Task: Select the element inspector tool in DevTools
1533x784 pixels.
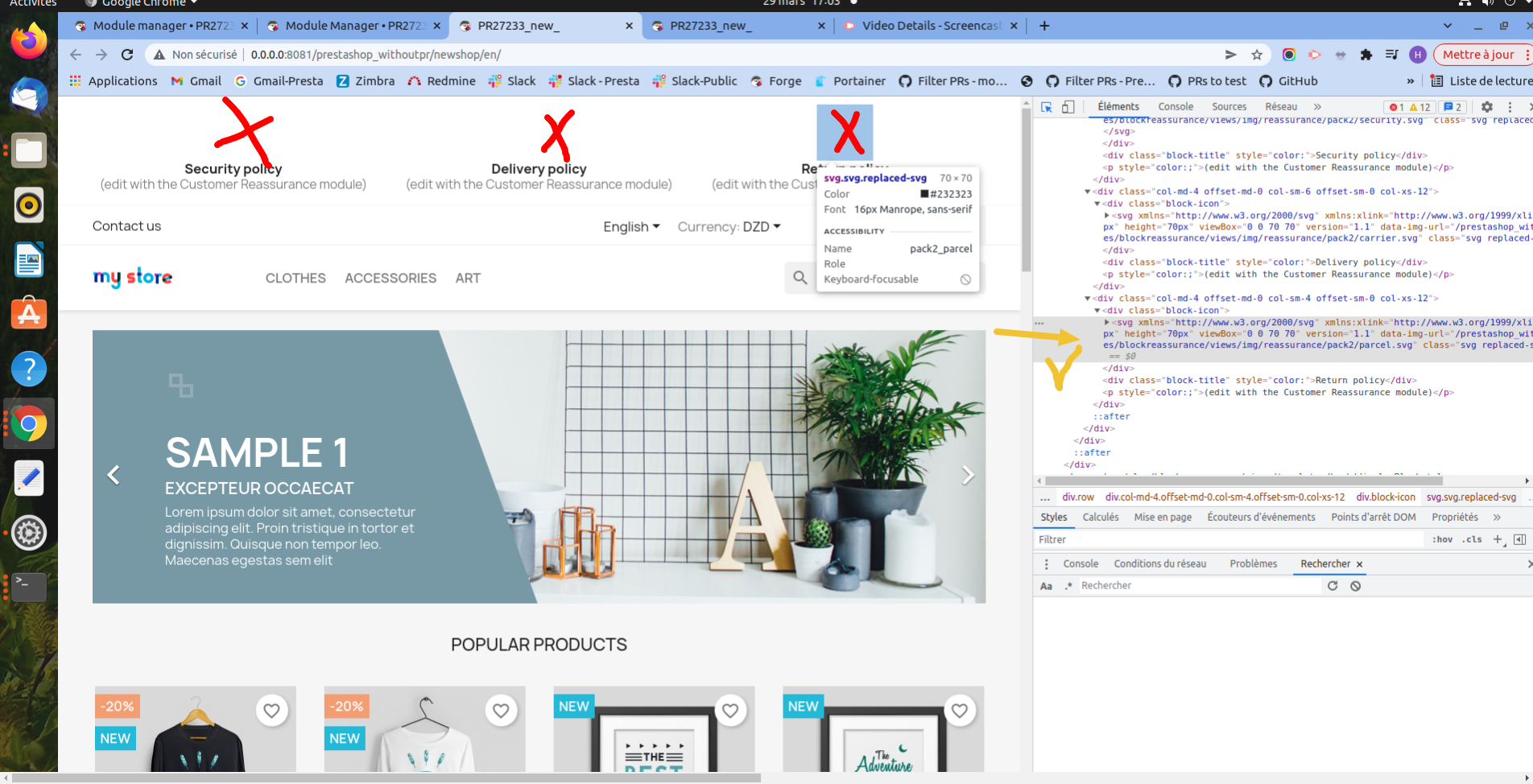Action: [1047, 106]
